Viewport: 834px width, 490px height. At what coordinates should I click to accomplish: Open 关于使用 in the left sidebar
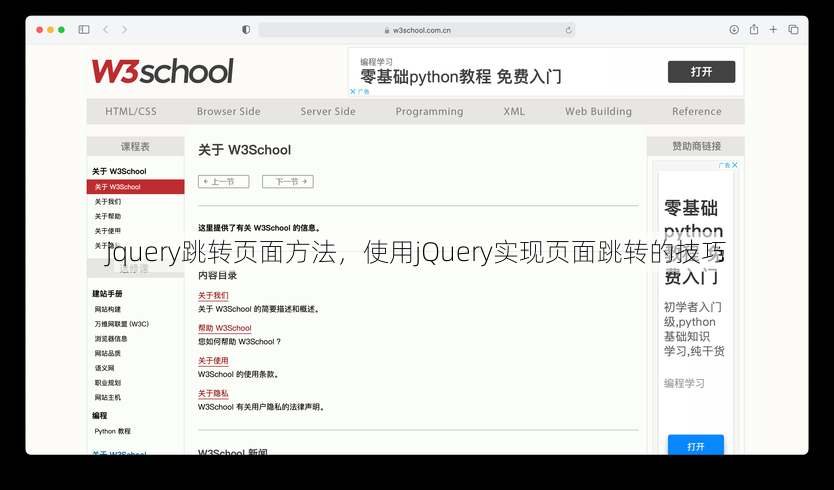pos(108,231)
